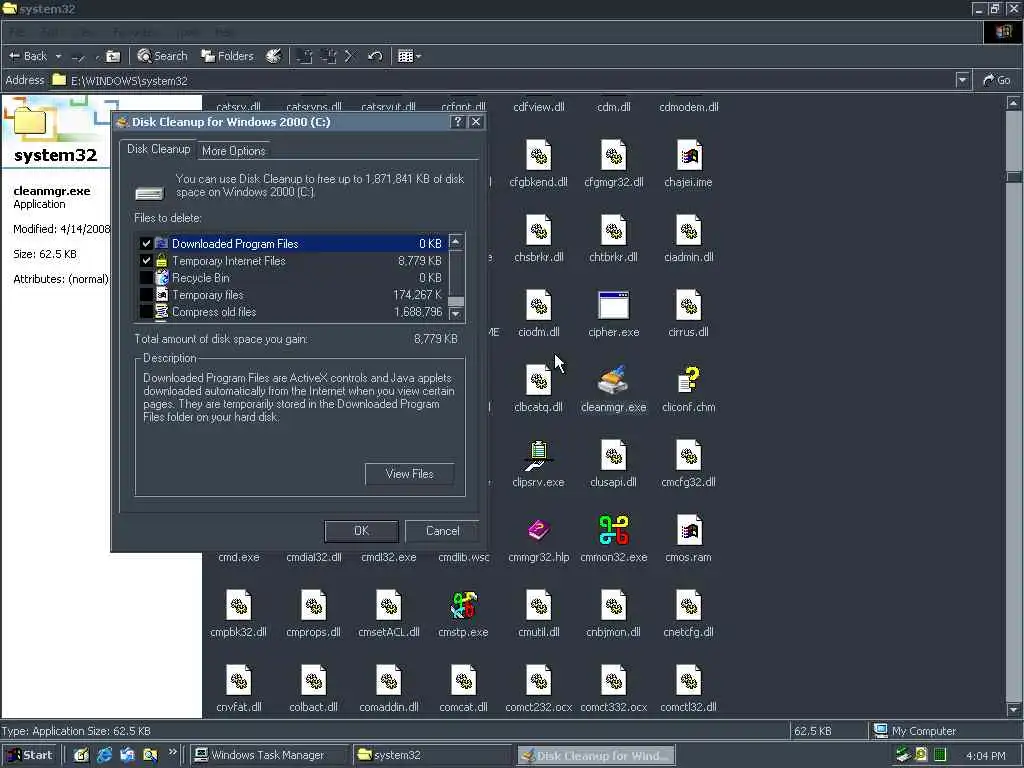This screenshot has width=1024, height=768.
Task: Switch to the More Options tab
Action: coord(234,151)
